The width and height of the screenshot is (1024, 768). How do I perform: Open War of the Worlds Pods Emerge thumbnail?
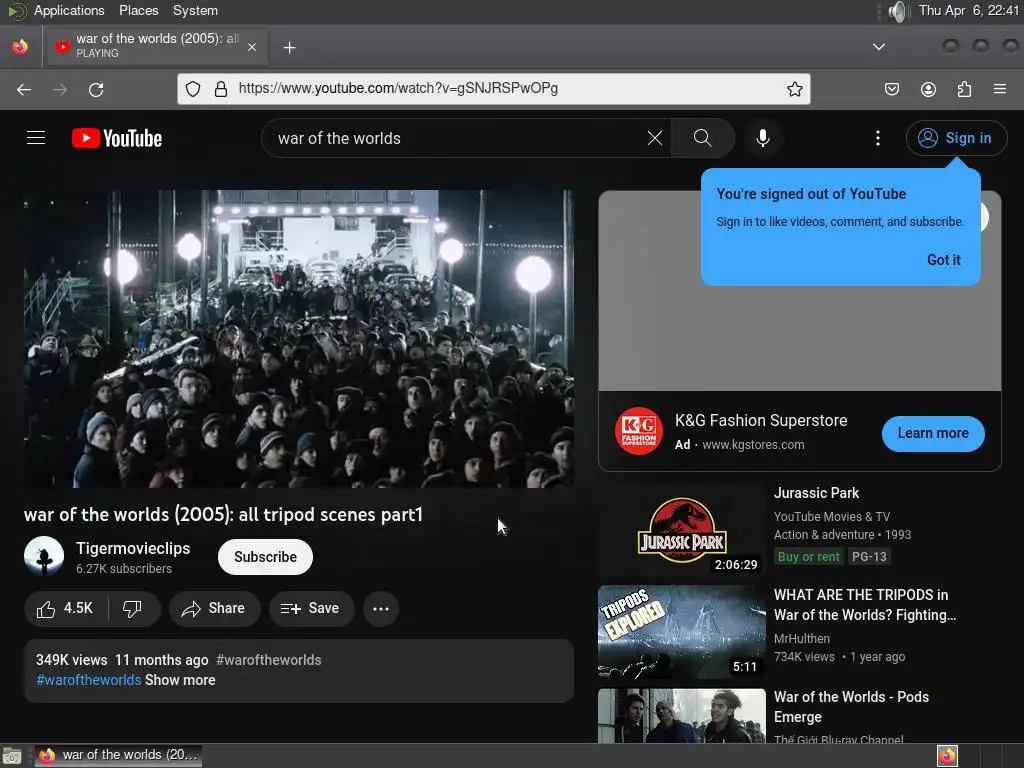click(x=681, y=715)
